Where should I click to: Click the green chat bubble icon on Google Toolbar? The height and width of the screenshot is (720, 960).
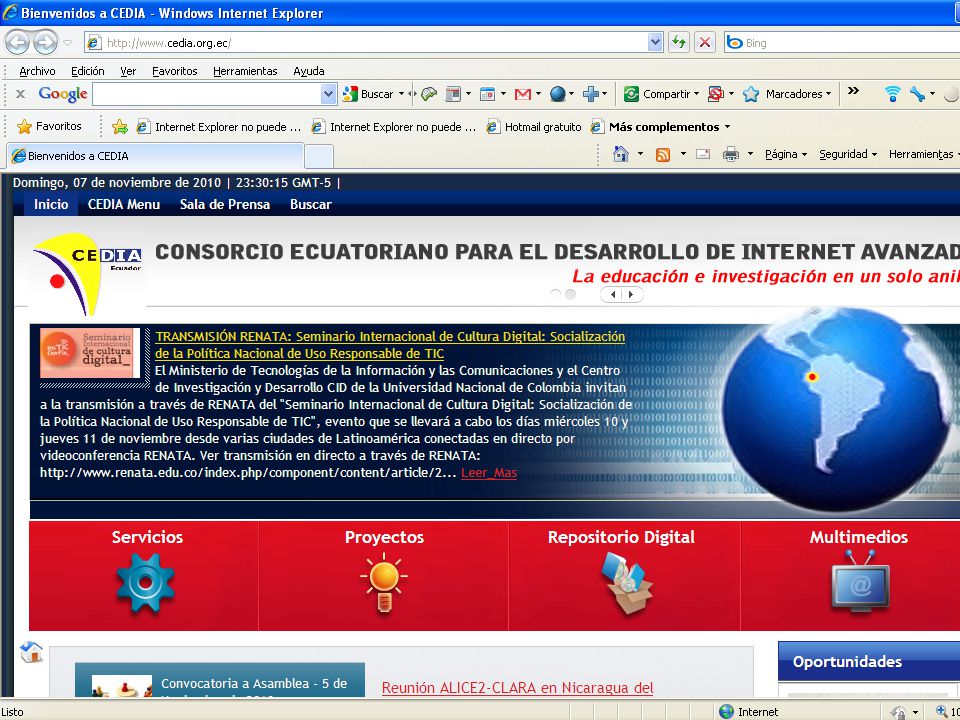429,94
